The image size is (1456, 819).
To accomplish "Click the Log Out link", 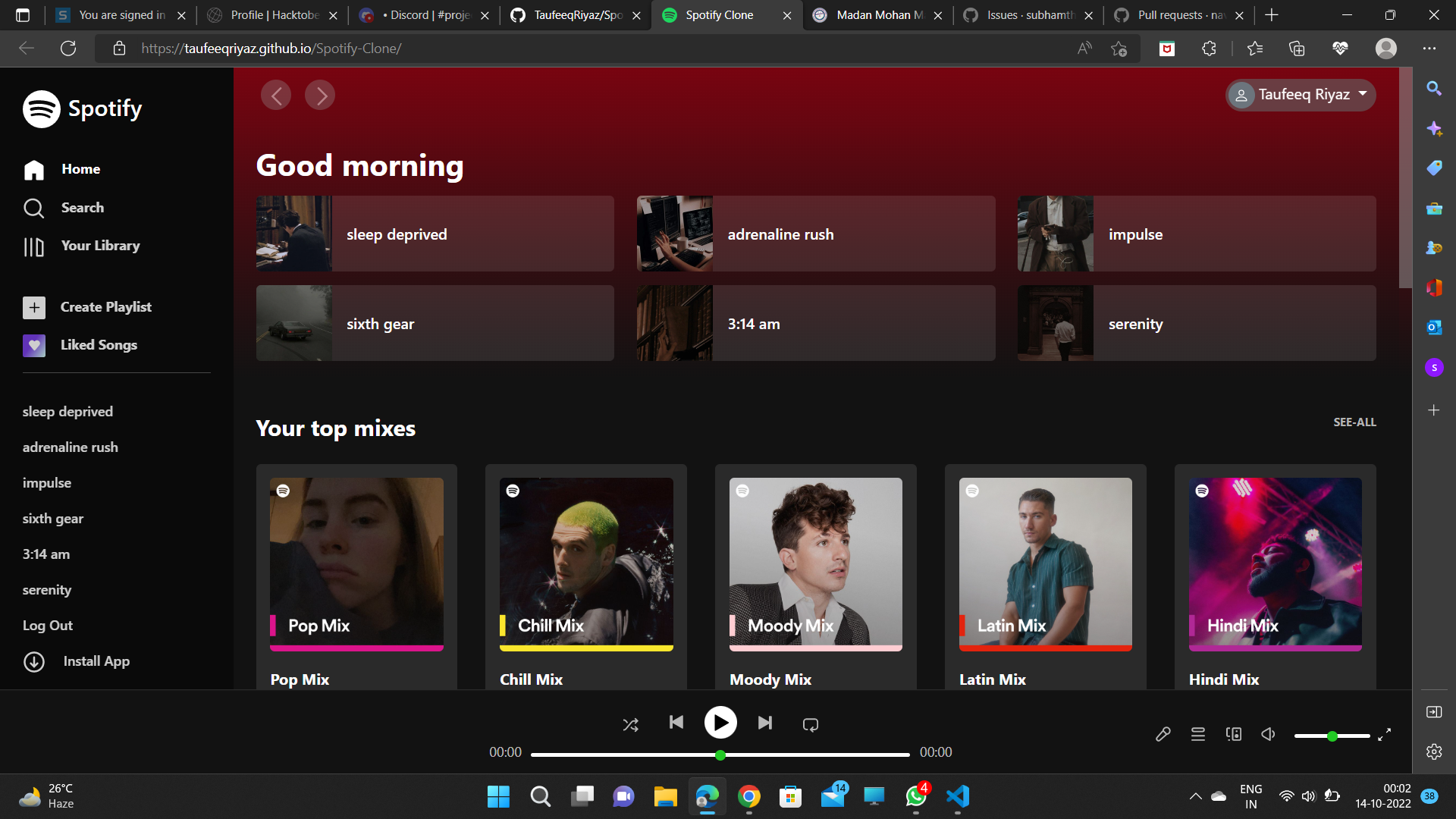I will pyautogui.click(x=48, y=626).
